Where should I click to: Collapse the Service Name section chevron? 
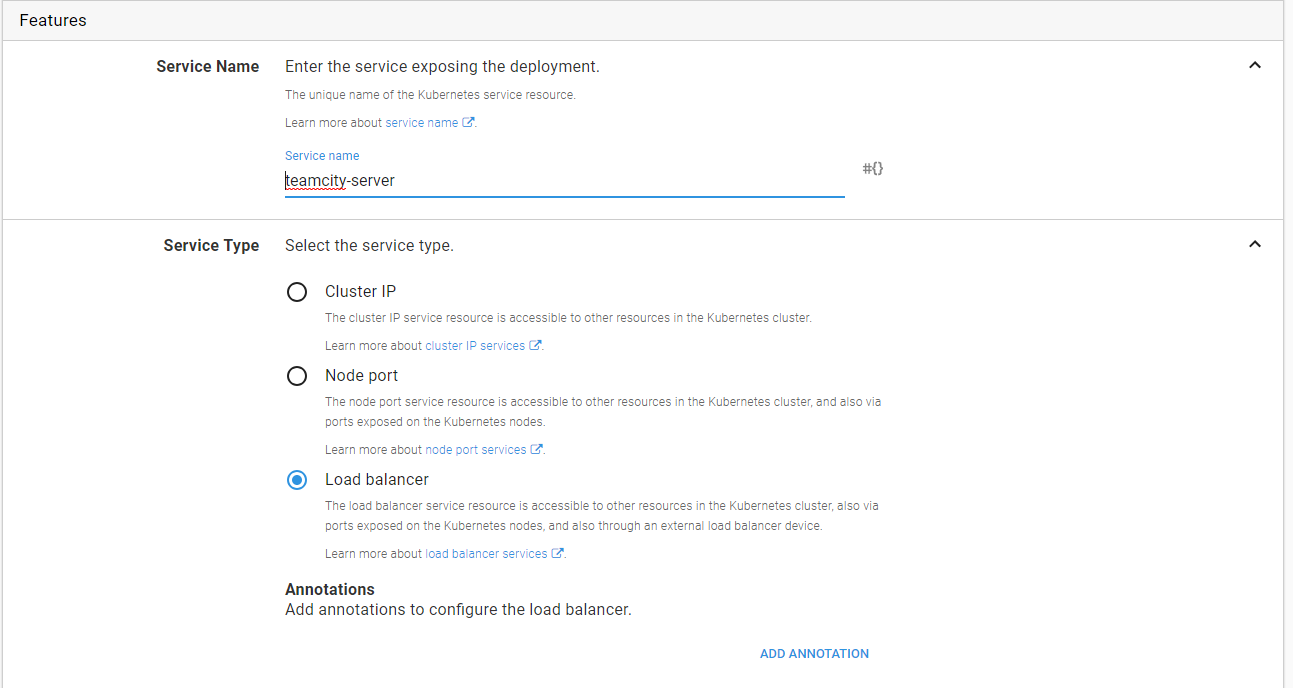[x=1255, y=66]
